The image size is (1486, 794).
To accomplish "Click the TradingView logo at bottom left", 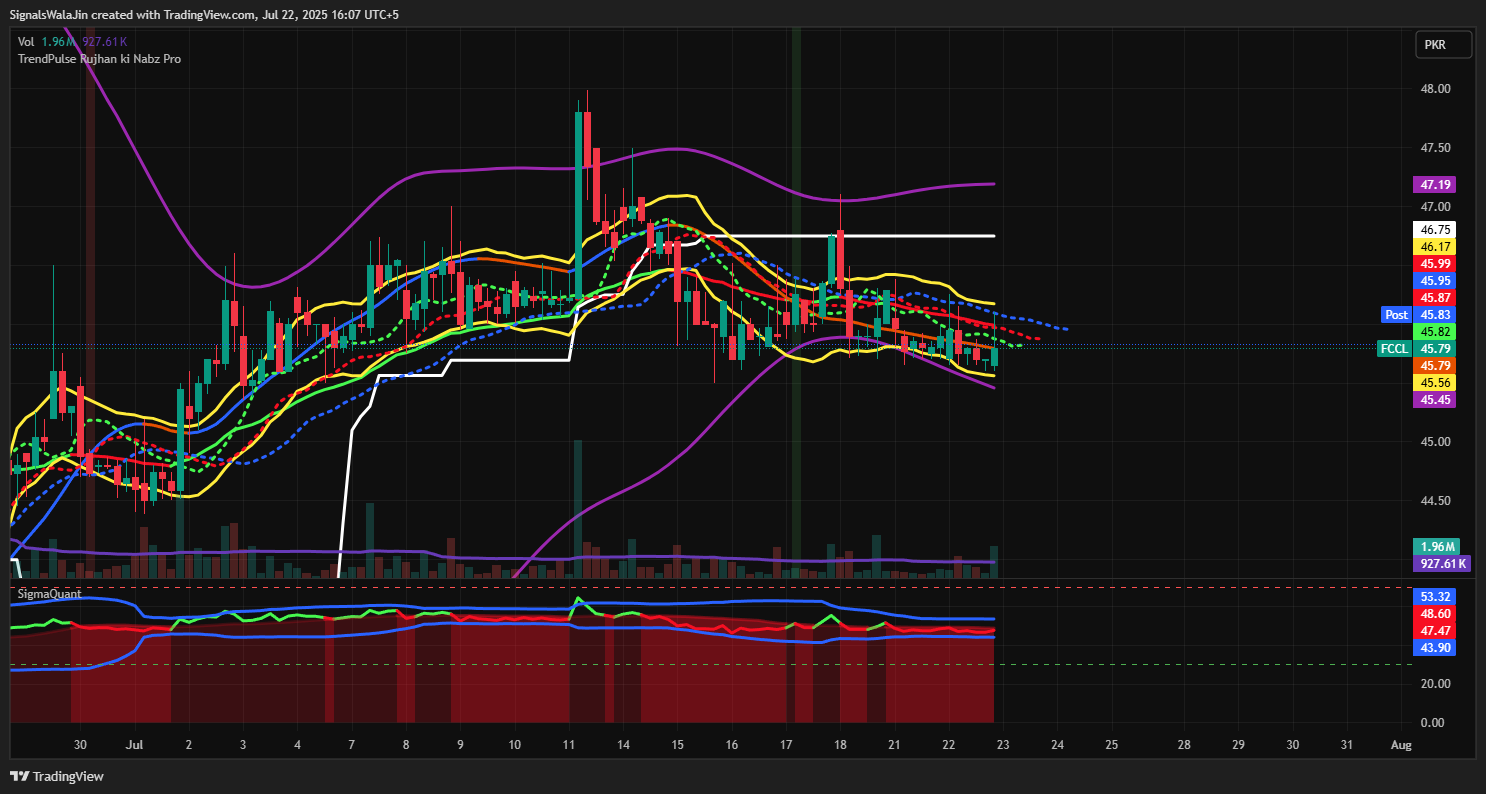I will (57, 776).
